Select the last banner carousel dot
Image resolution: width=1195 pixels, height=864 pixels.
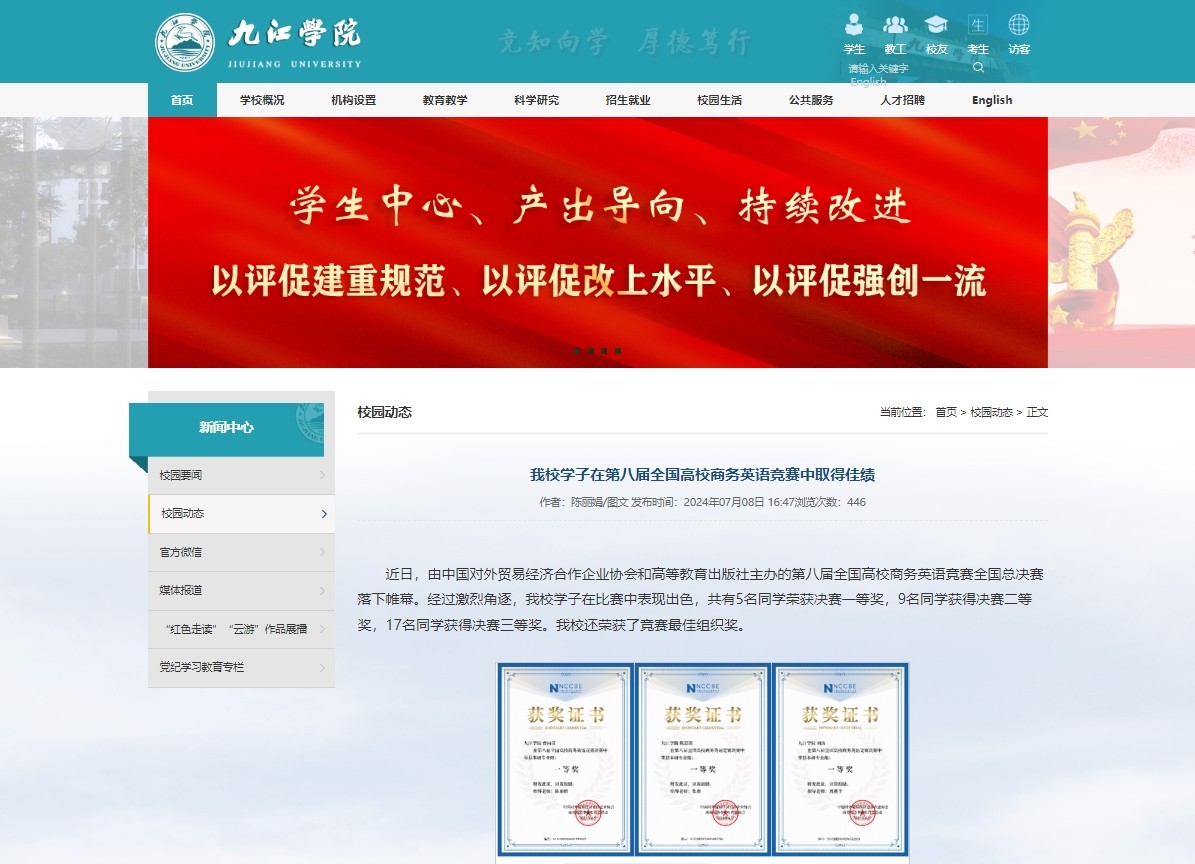click(618, 351)
